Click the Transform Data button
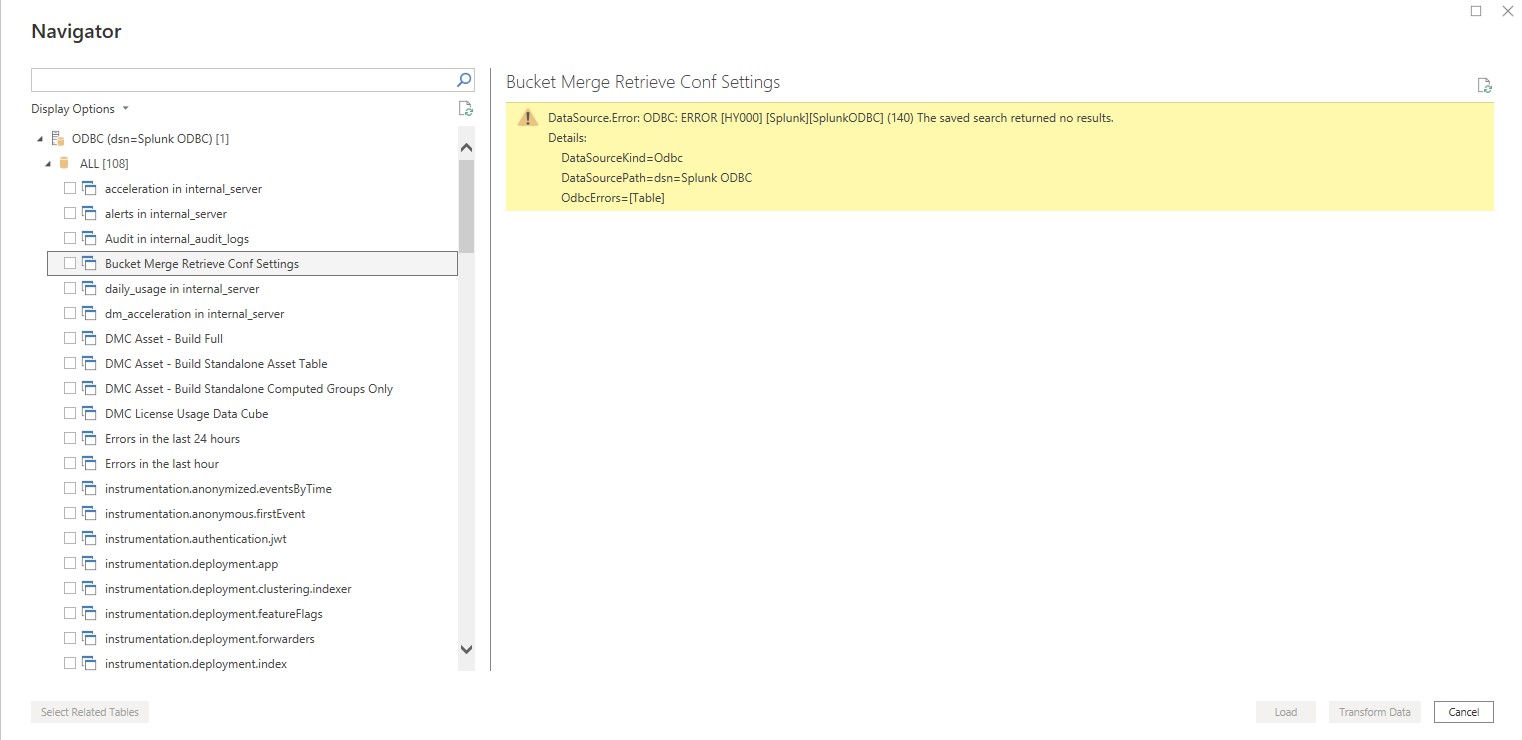This screenshot has width=1522, height=740. 1374,712
